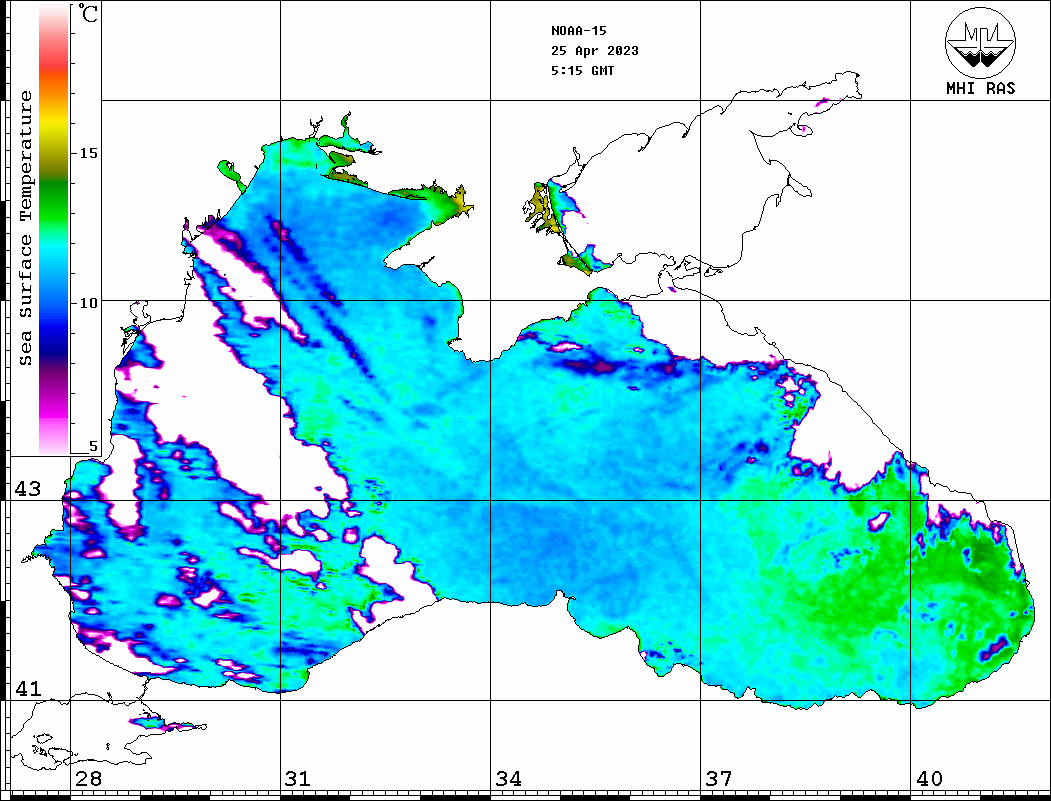Viewport: 1051px width, 801px height.
Task: Click the '25 Apr 2023' date text
Action: 595,51
